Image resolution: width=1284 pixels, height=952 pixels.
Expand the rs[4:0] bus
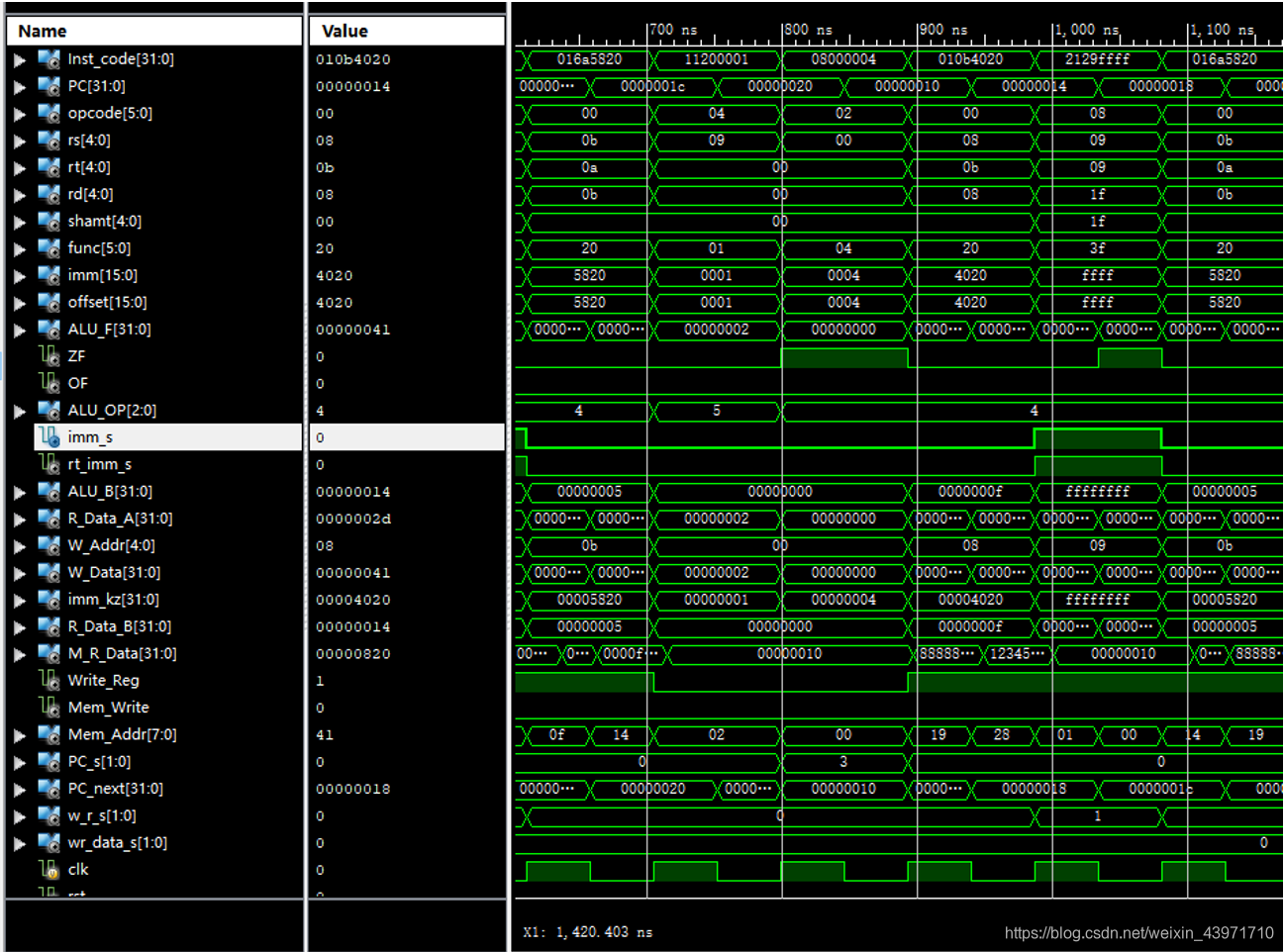coord(20,141)
